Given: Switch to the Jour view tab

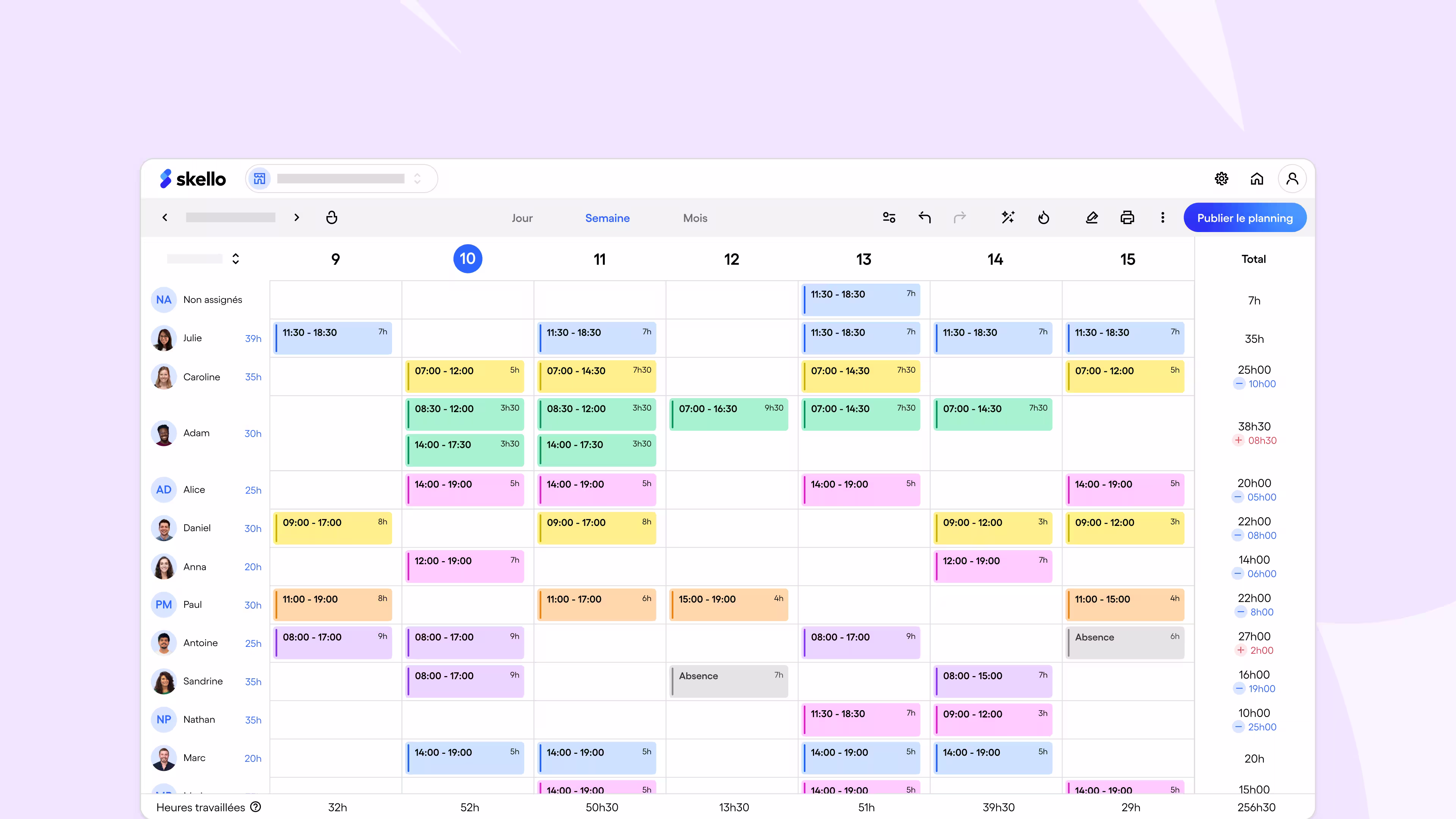Looking at the screenshot, I should click(x=522, y=218).
